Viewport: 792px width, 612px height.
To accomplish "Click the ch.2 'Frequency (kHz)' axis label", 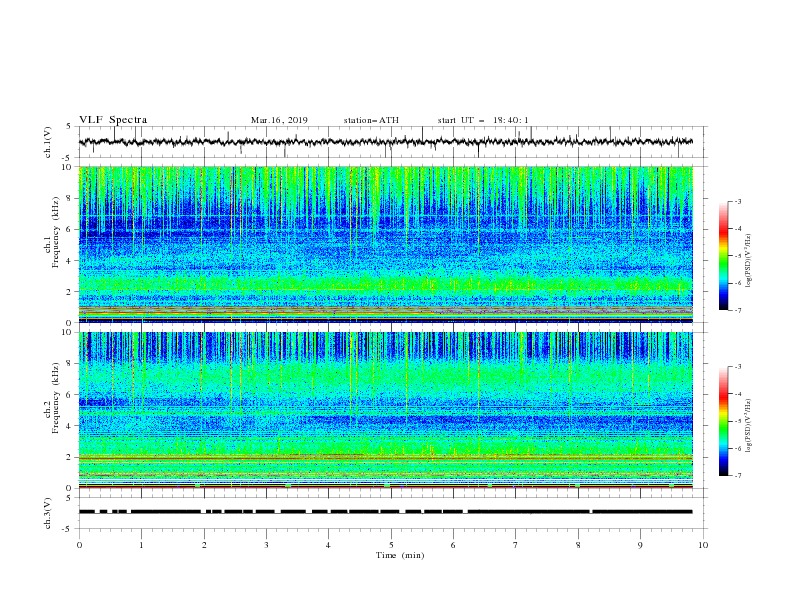I will pos(56,398).
